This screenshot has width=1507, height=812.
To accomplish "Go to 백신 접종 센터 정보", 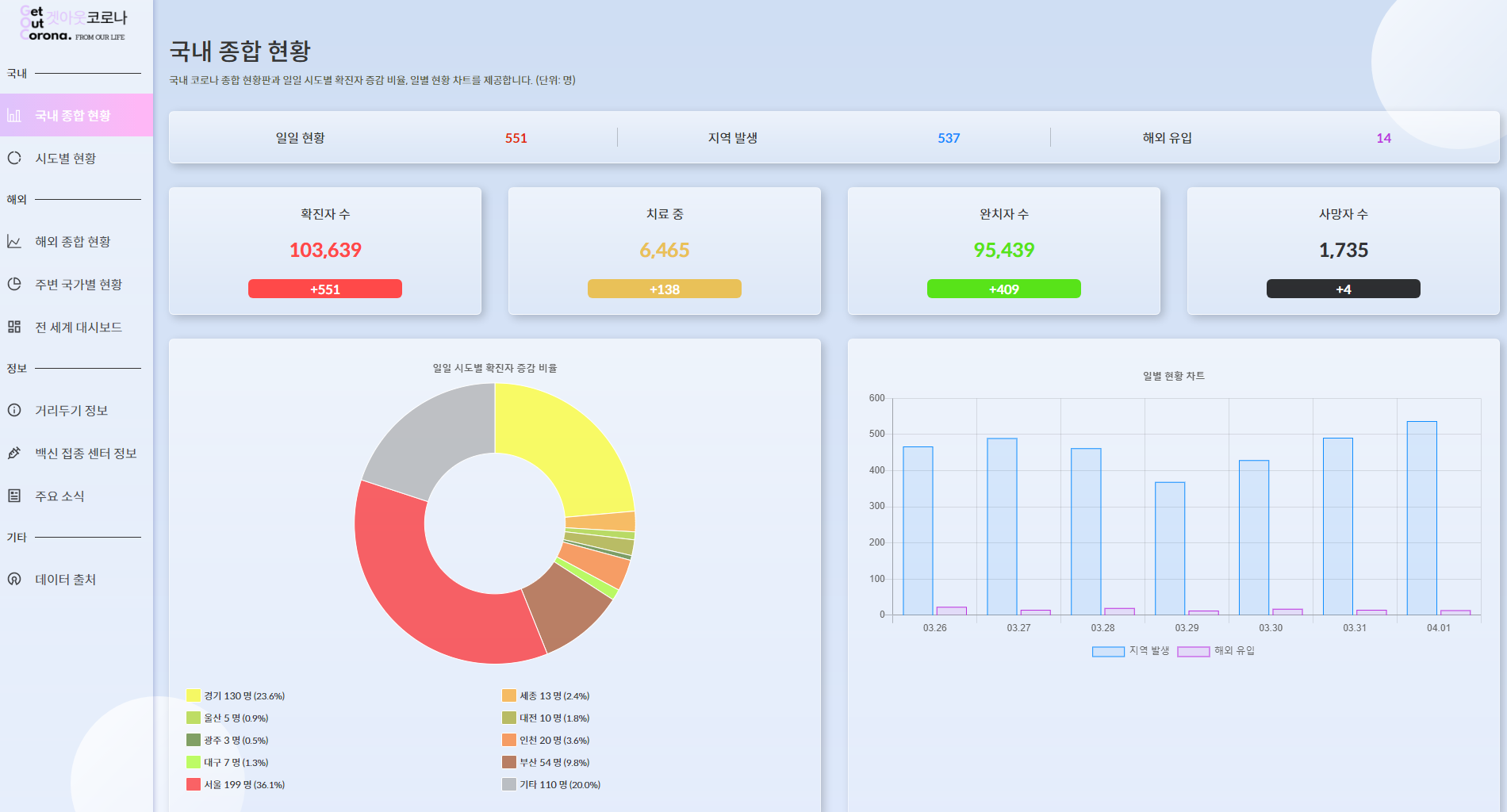I will (x=76, y=453).
